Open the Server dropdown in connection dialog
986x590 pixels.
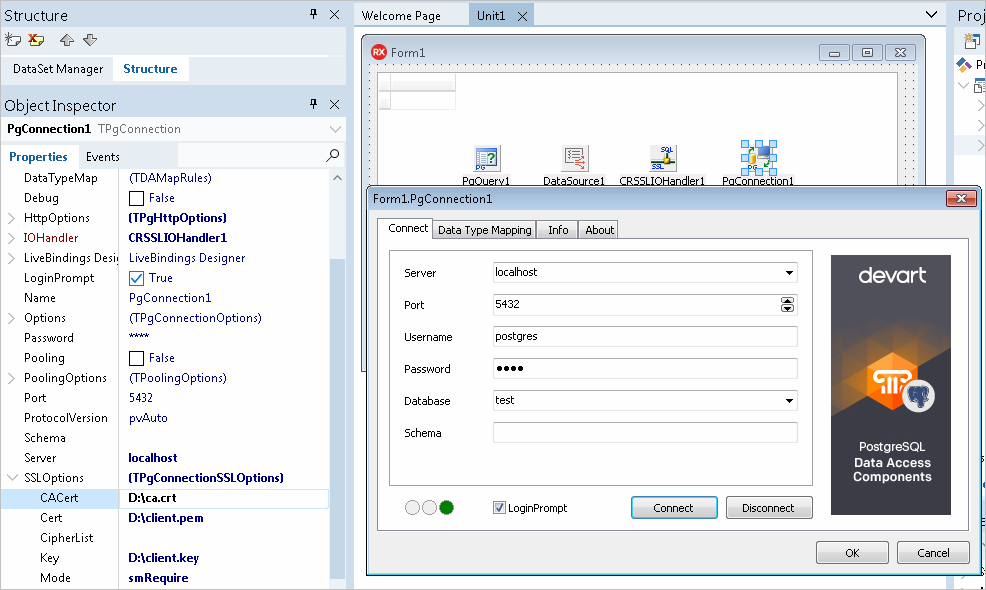[x=789, y=272]
